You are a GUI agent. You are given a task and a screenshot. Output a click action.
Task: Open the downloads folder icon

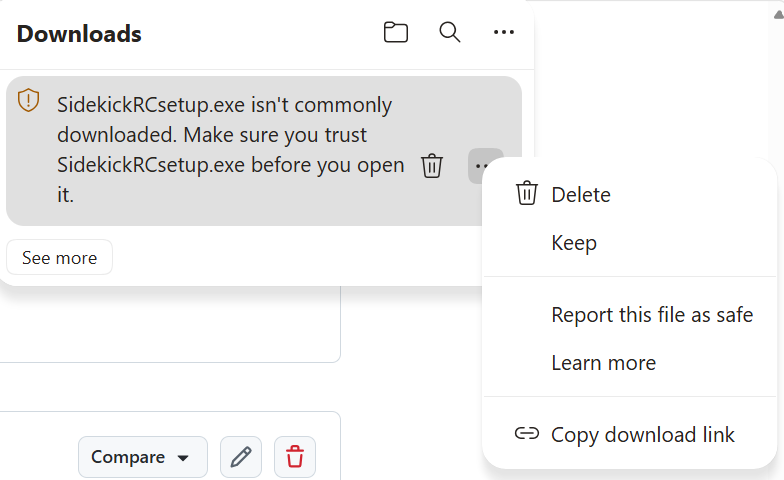point(396,32)
